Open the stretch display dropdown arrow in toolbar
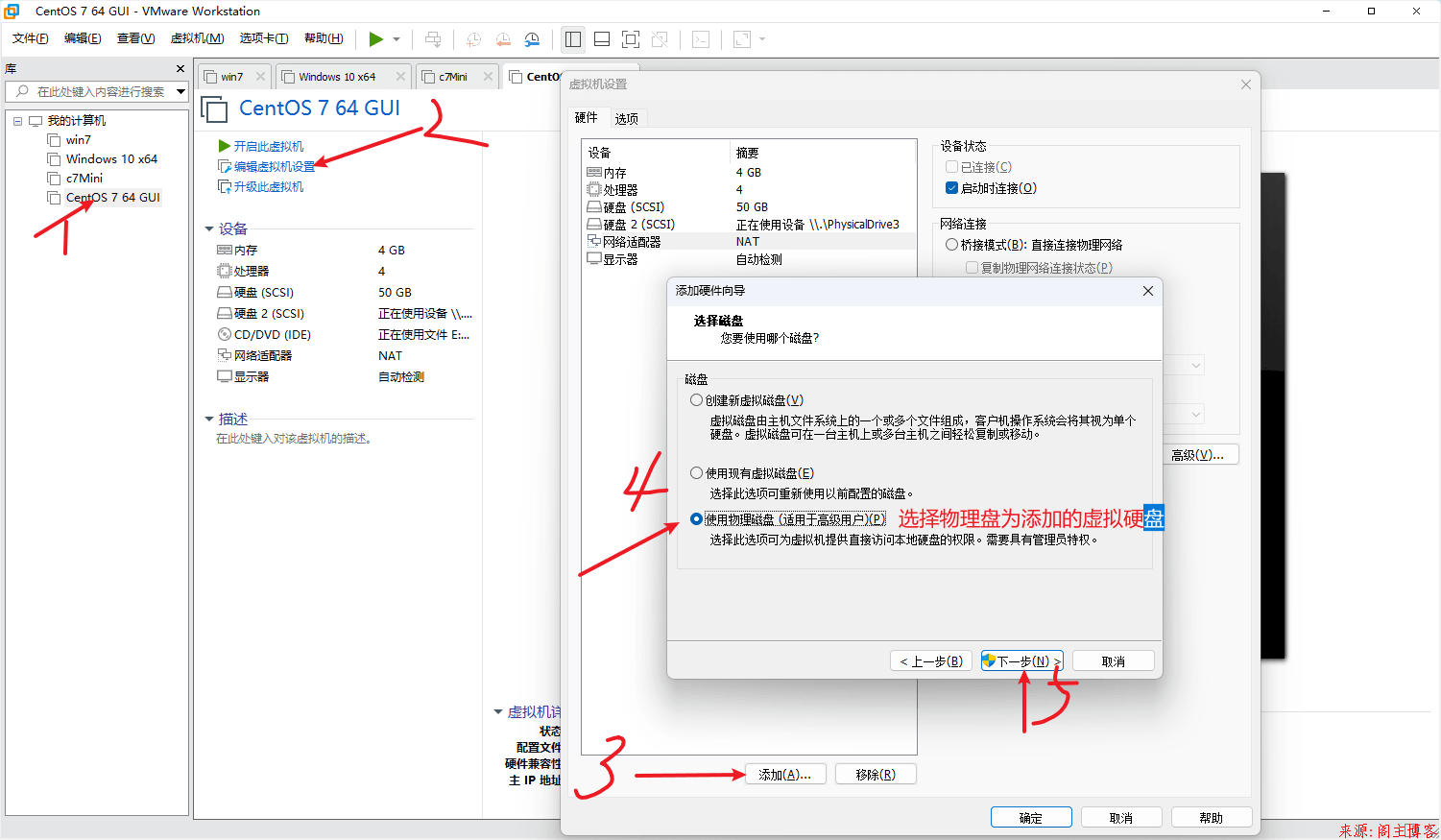 pos(762,39)
